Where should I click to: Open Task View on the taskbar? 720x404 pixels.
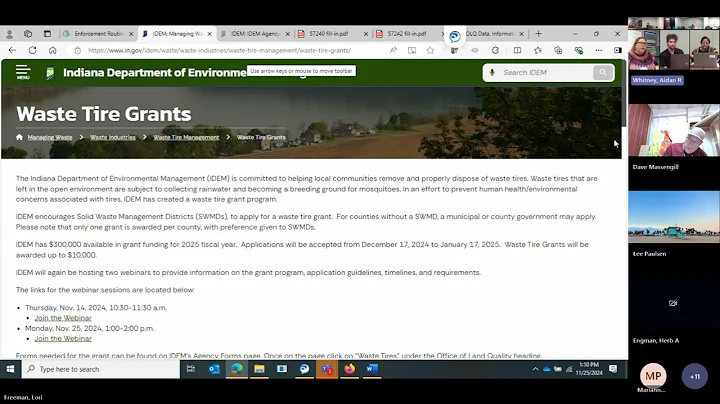[x=191, y=369]
